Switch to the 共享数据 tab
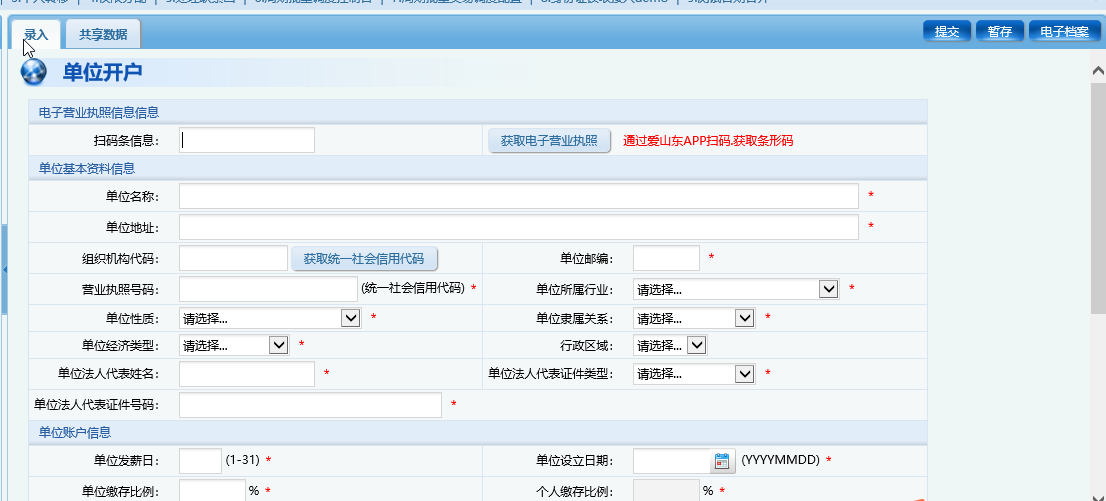 (x=103, y=34)
